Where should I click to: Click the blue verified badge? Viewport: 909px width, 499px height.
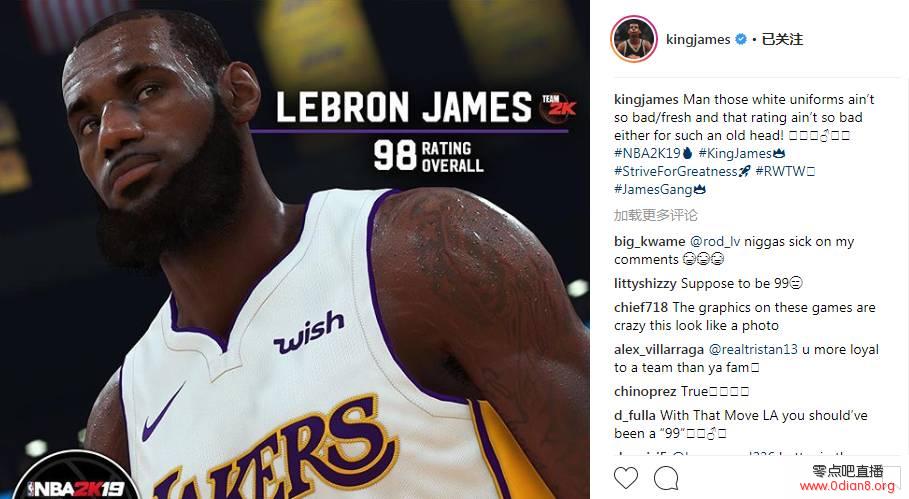[x=741, y=39]
